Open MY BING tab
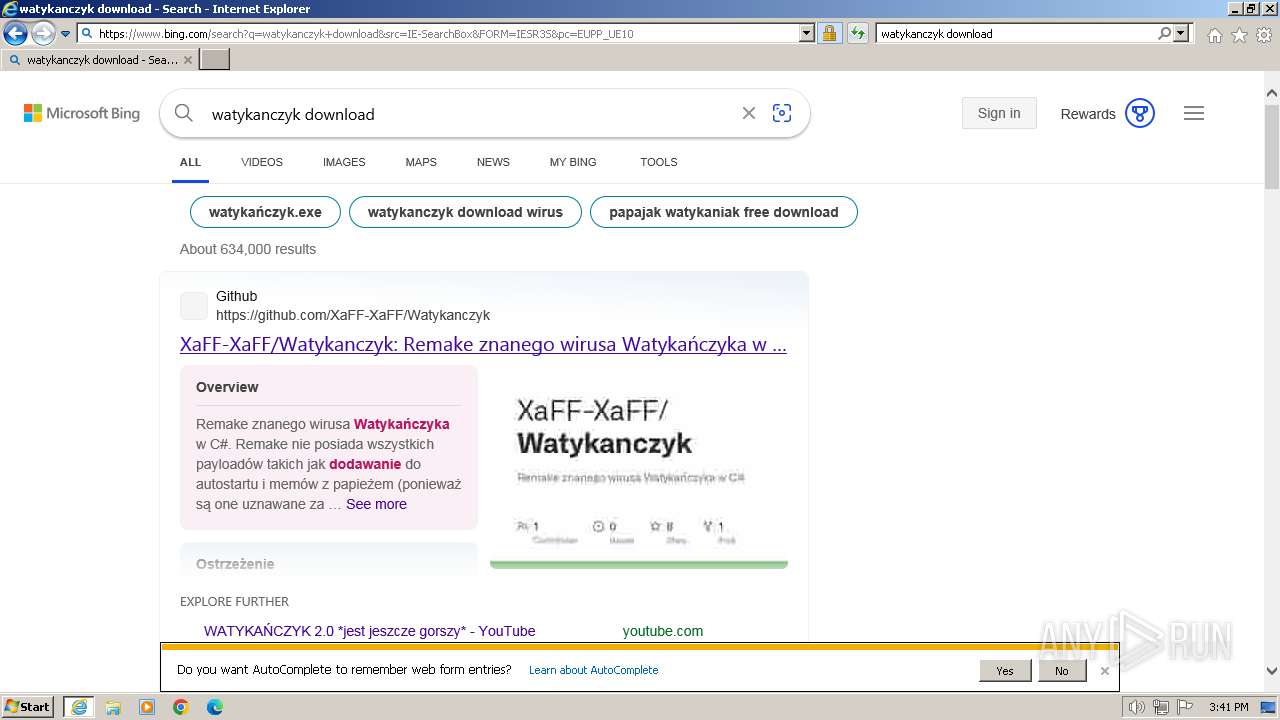Viewport: 1280px width, 720px height. coord(573,162)
